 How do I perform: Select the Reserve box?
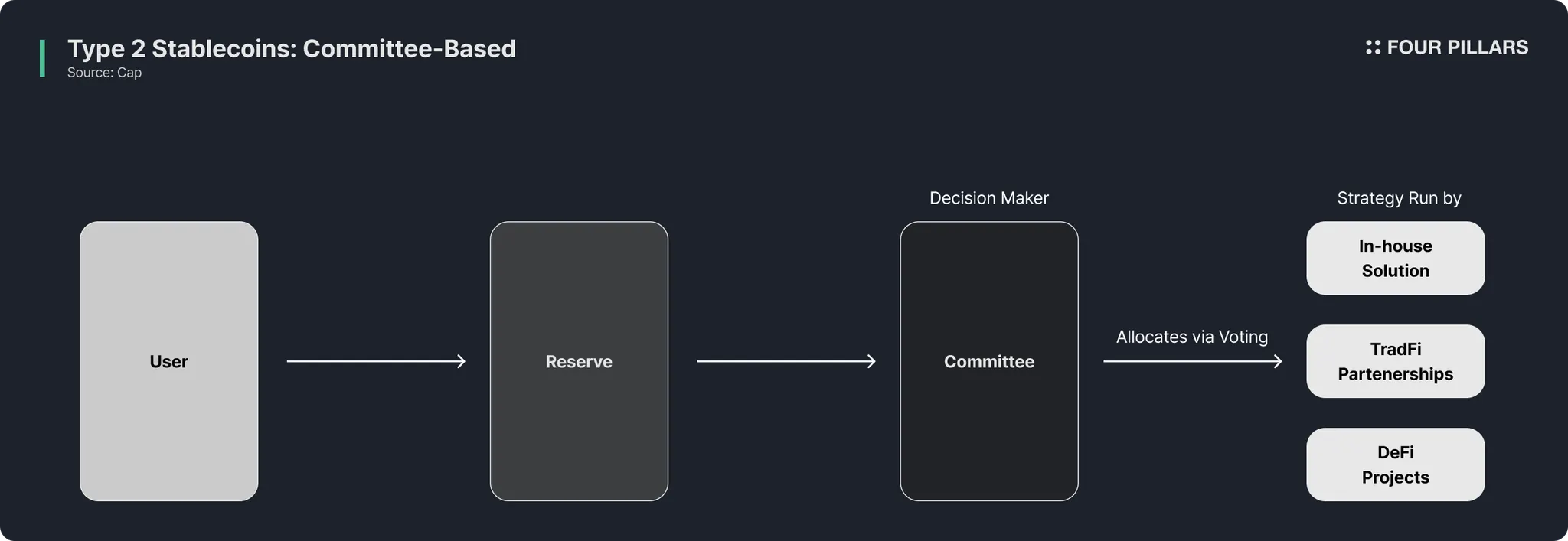[579, 361]
